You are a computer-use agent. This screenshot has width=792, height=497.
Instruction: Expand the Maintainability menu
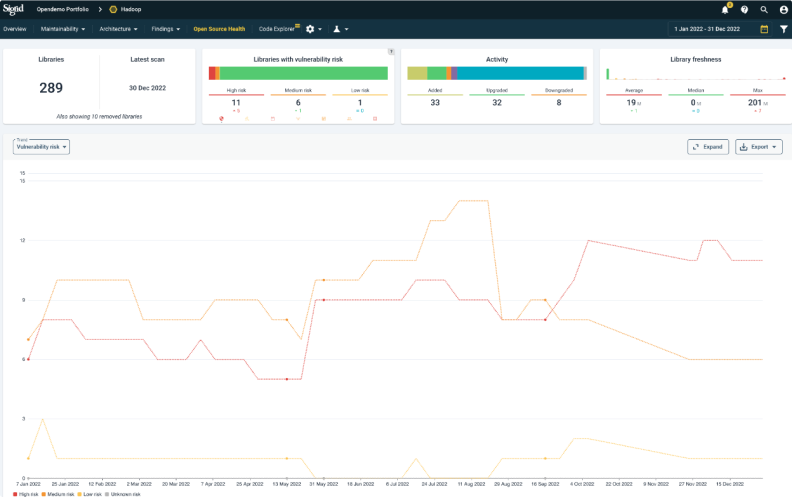click(63, 29)
